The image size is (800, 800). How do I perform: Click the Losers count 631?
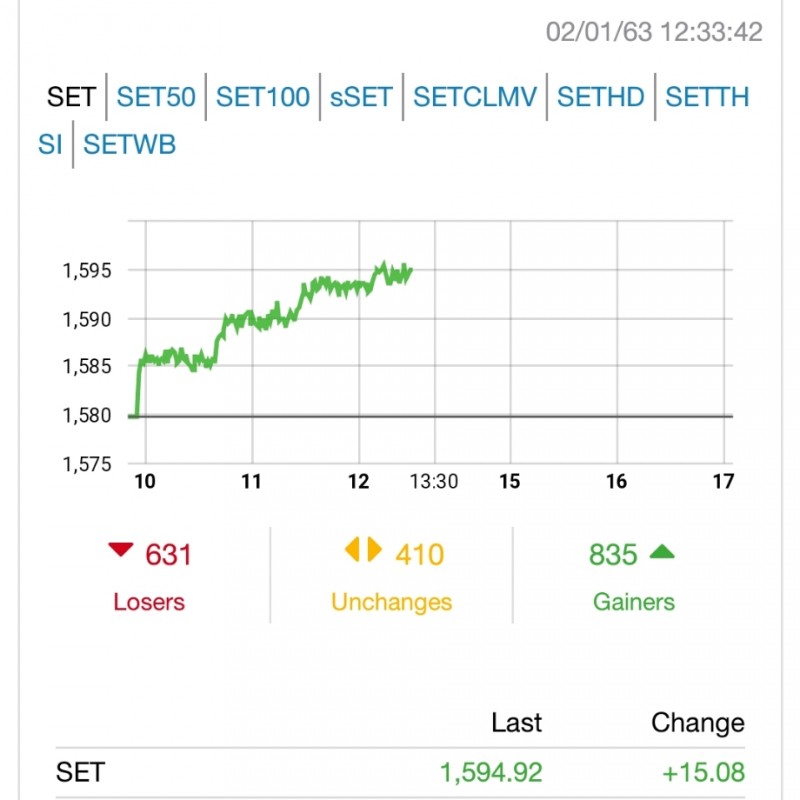click(168, 555)
